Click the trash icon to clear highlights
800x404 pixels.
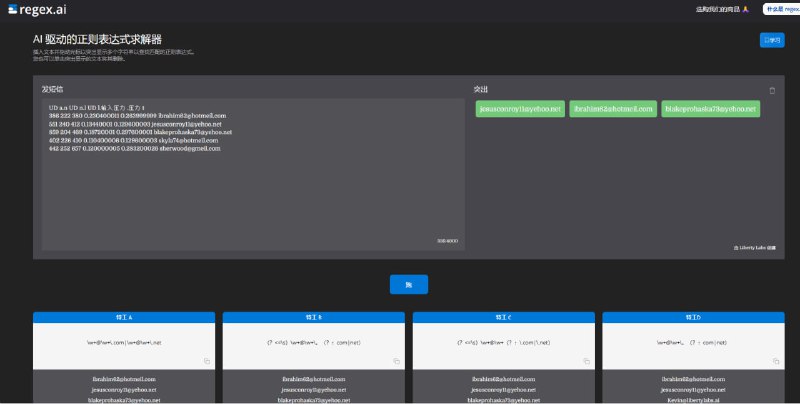pyautogui.click(x=772, y=90)
